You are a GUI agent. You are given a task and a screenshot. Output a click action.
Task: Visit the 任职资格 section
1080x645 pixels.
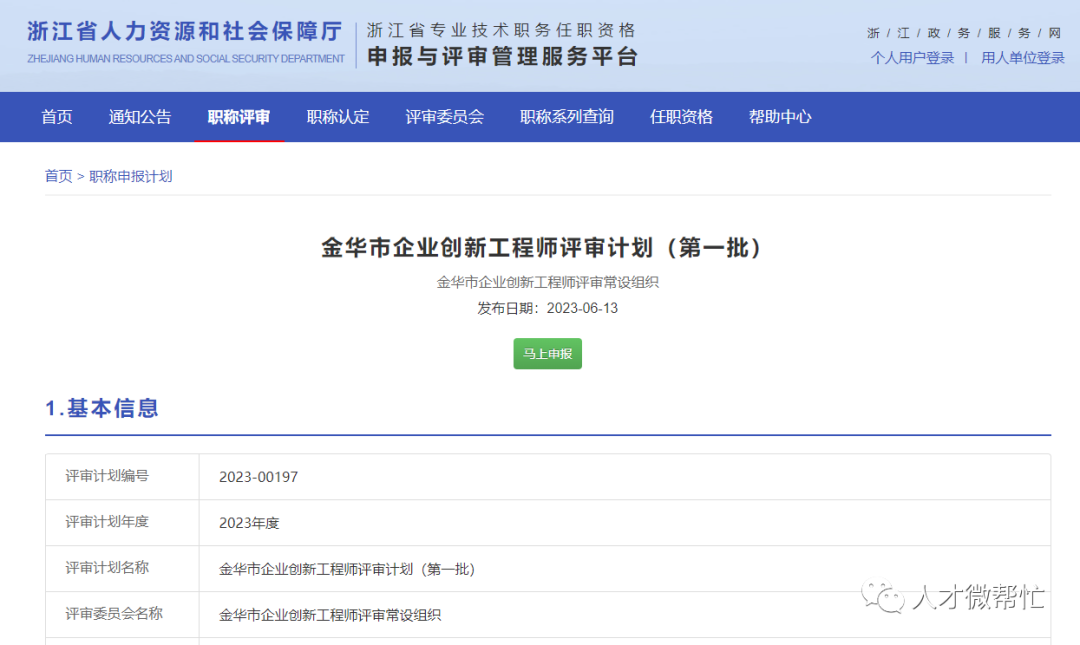681,117
